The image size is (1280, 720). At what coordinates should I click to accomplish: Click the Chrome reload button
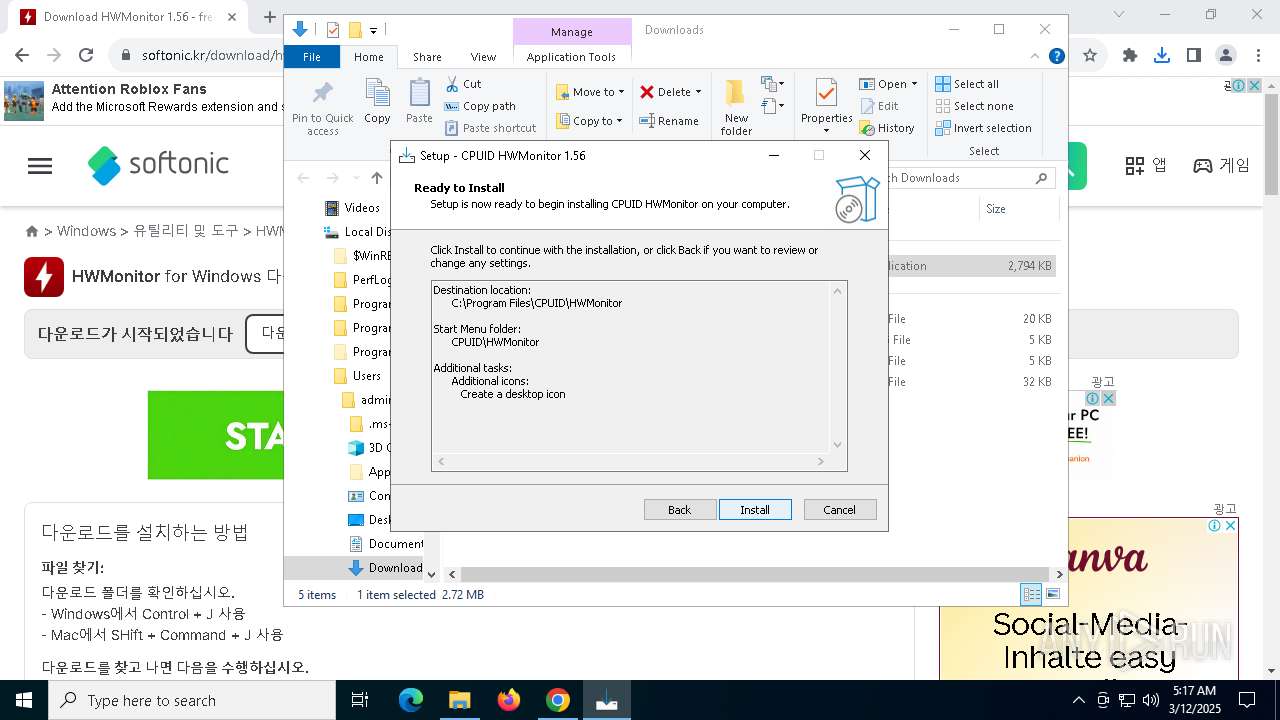pos(86,56)
